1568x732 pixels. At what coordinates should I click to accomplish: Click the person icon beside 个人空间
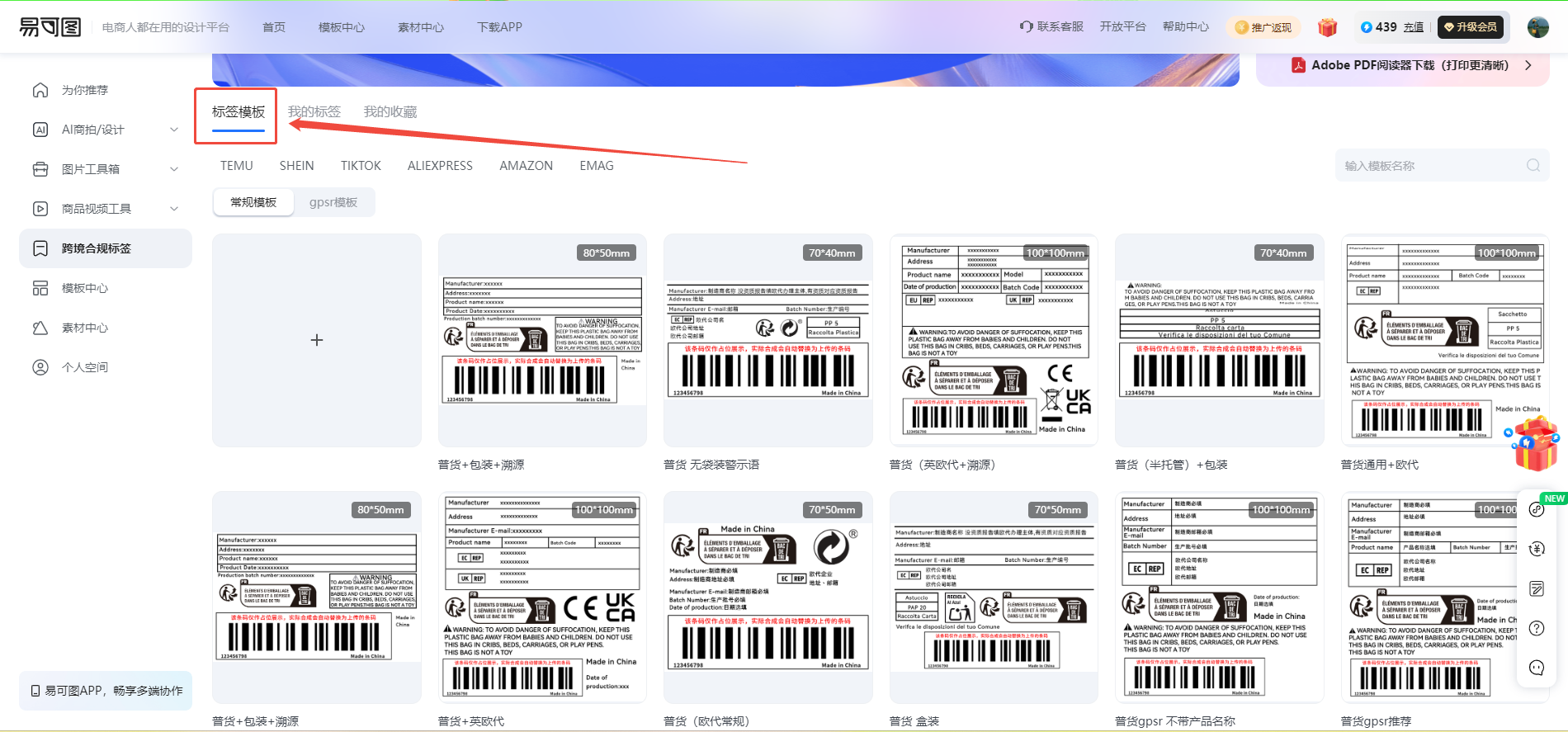[40, 367]
